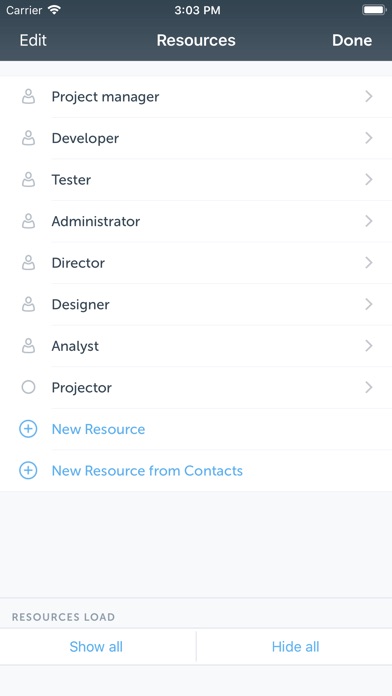Click the person icon beside Tester

28,180
